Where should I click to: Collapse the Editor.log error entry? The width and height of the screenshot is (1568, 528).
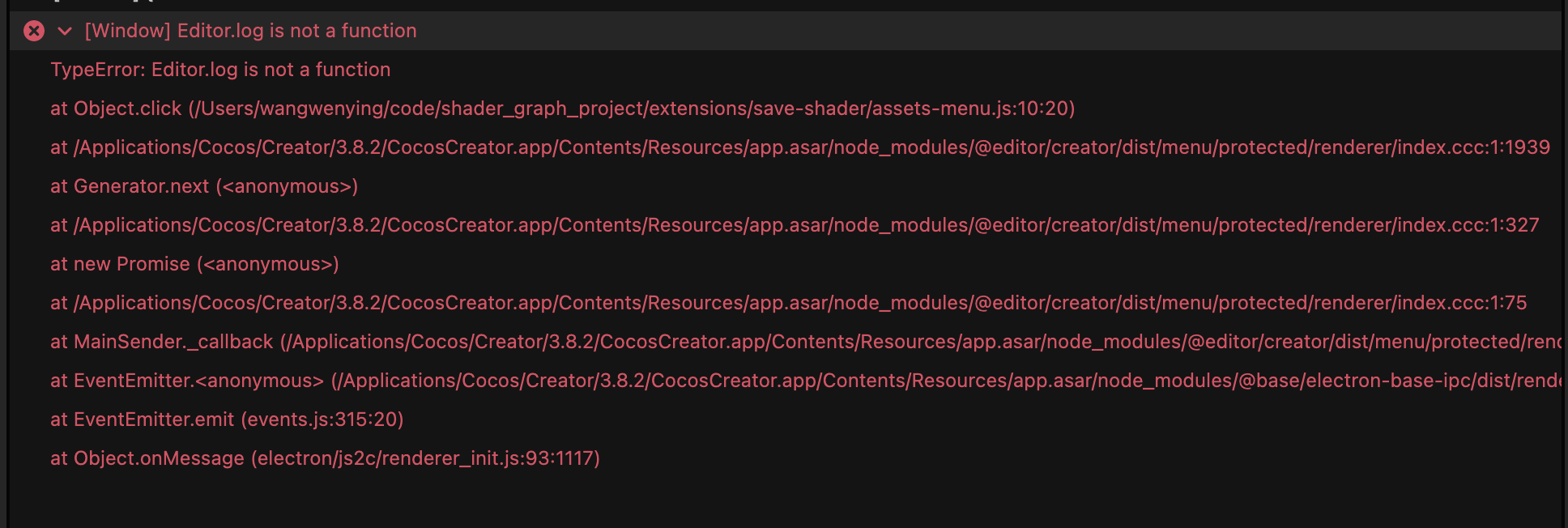65,31
